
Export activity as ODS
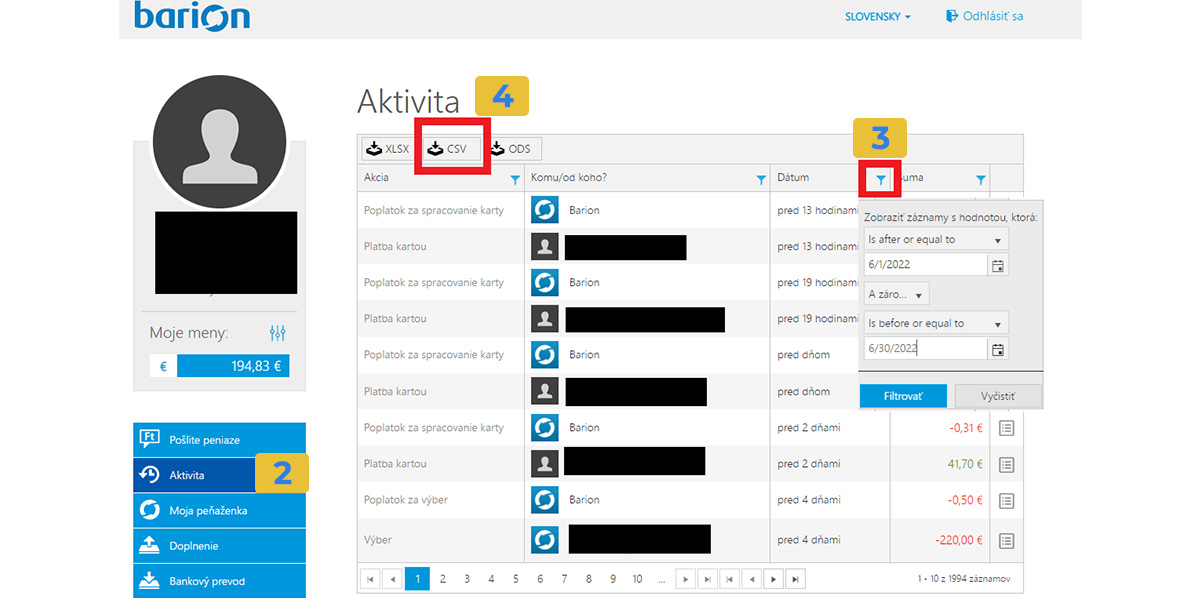coord(512,149)
